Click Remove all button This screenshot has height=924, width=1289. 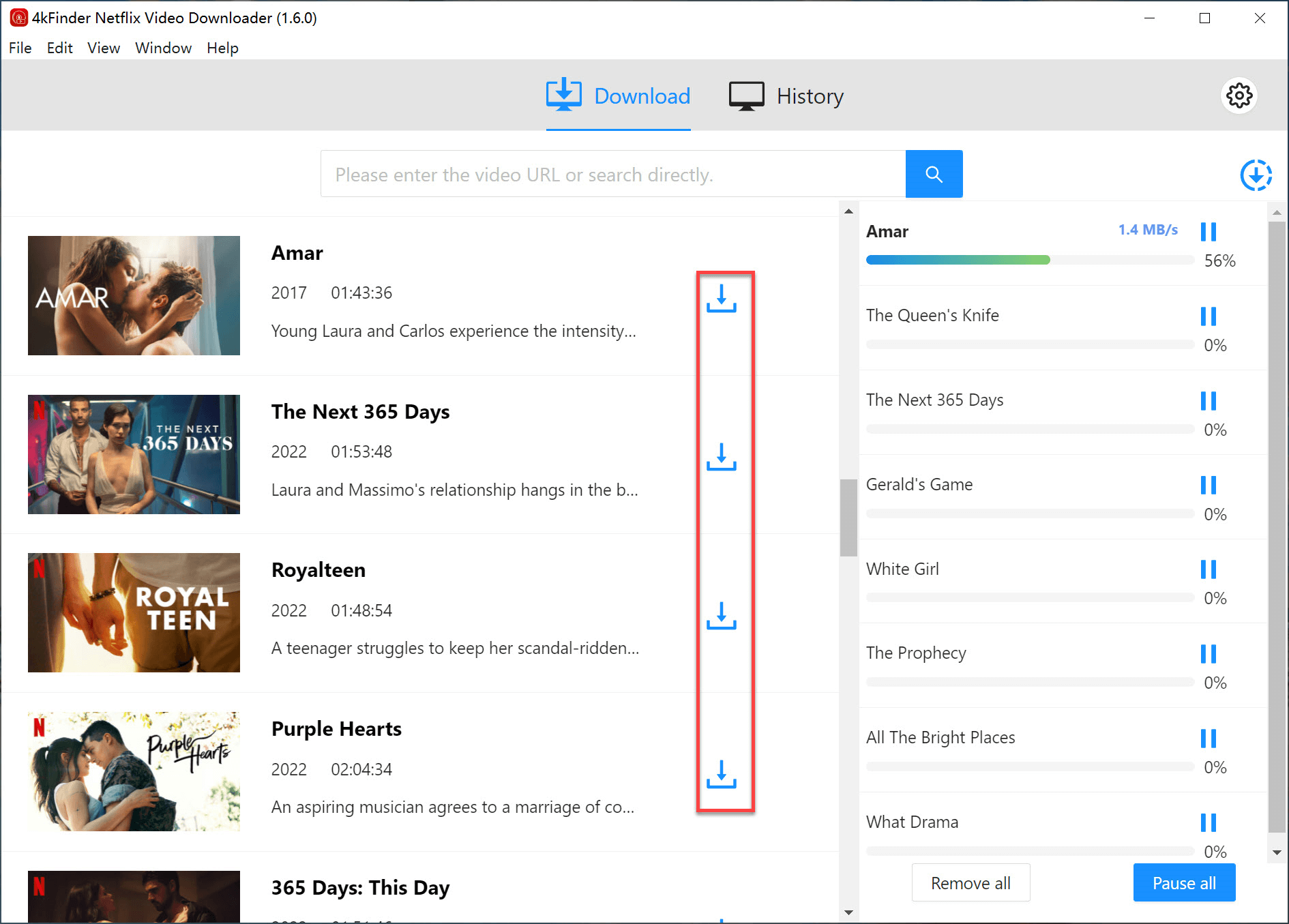pos(971,882)
